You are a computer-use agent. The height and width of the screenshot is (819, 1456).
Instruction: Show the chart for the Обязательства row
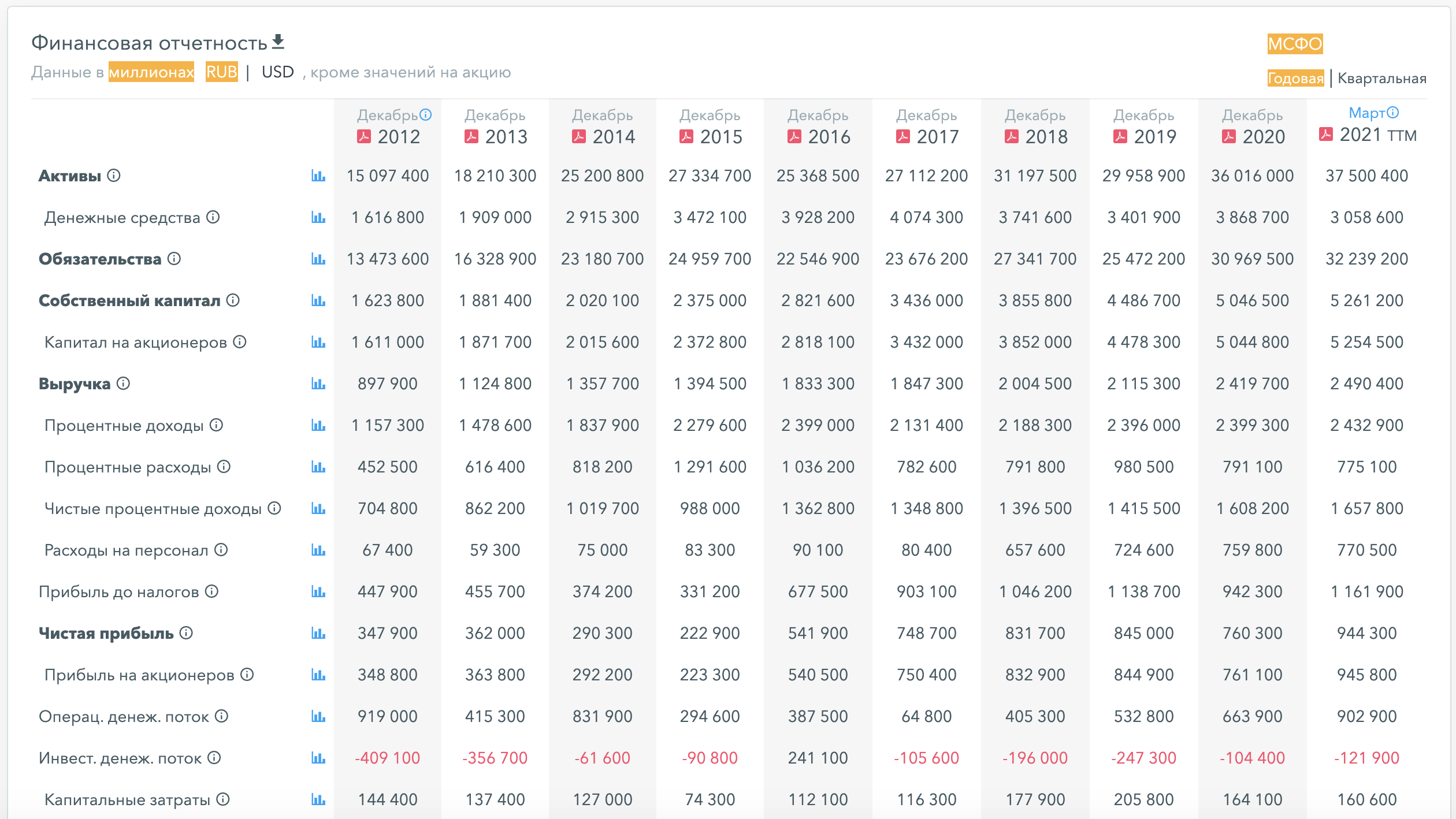tap(318, 259)
